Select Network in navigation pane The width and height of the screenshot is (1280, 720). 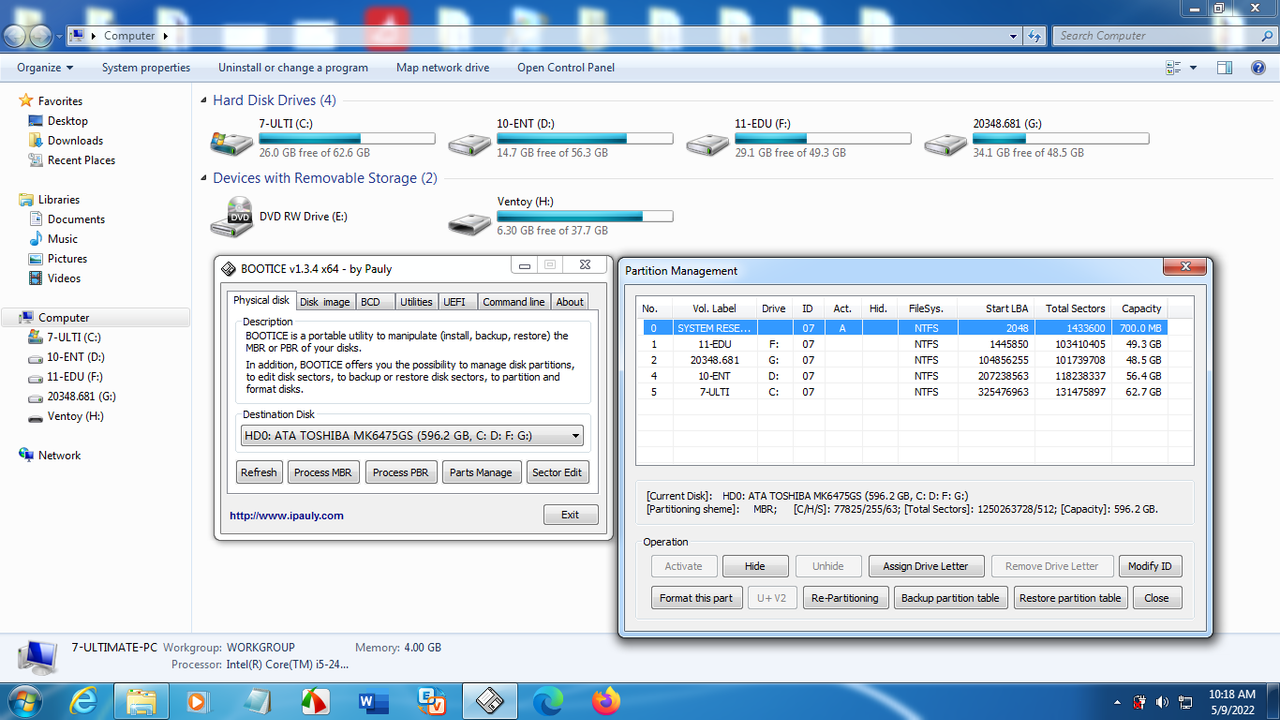[x=59, y=455]
